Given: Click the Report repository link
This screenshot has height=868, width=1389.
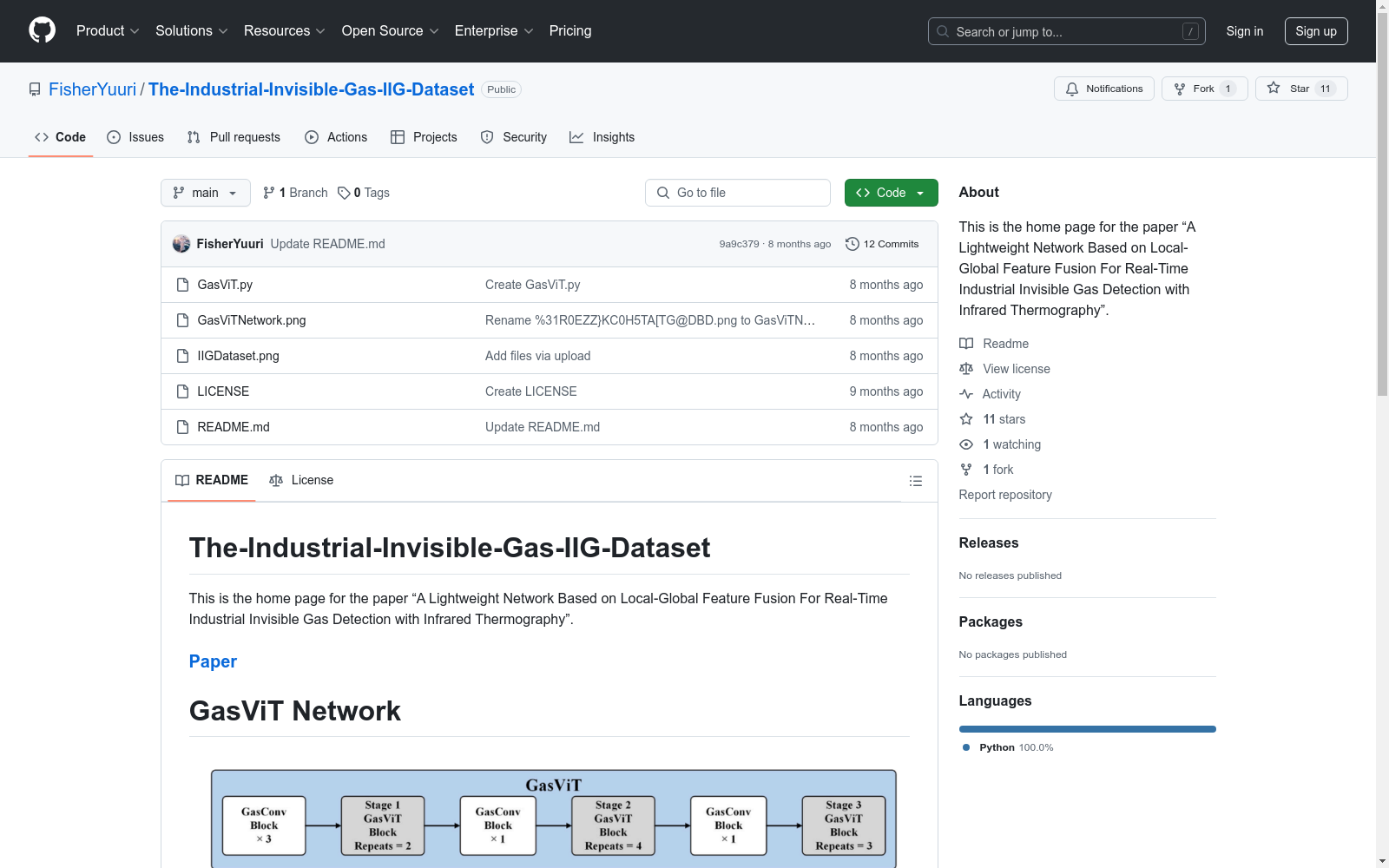Looking at the screenshot, I should (1005, 495).
